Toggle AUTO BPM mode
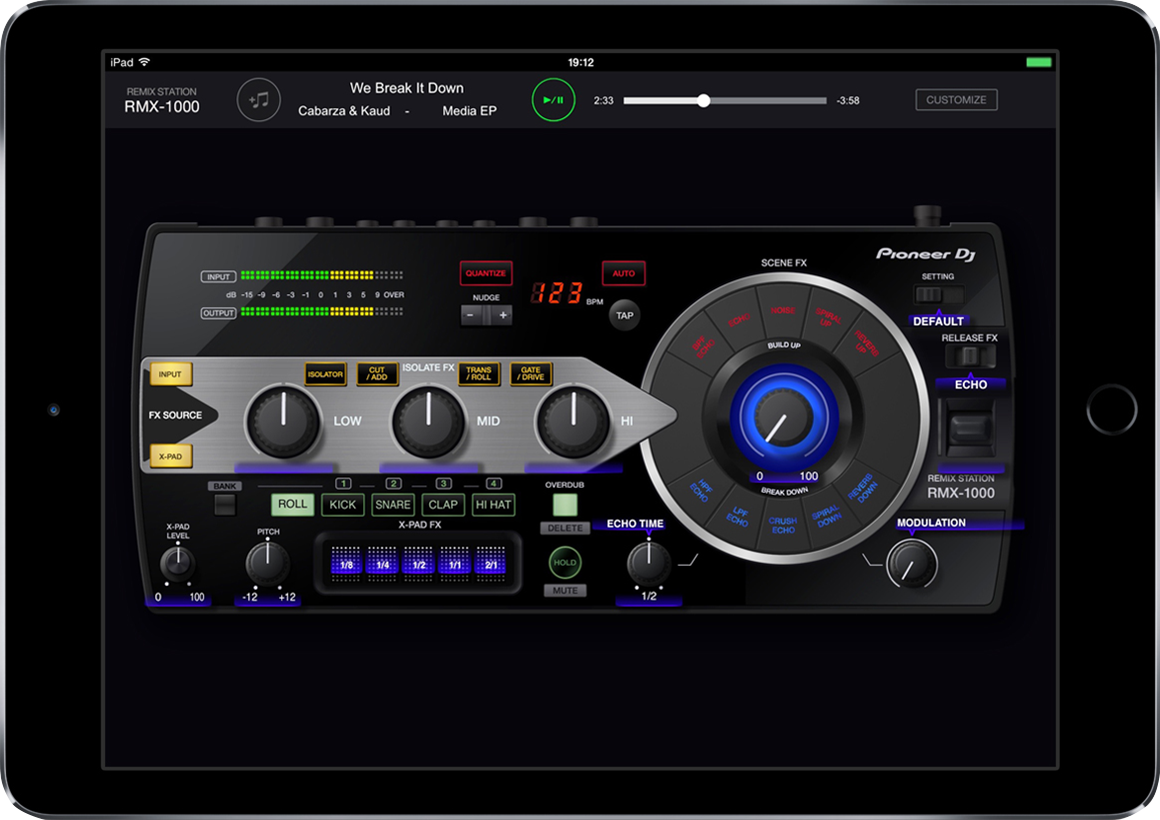The height and width of the screenshot is (820, 1160). [623, 273]
